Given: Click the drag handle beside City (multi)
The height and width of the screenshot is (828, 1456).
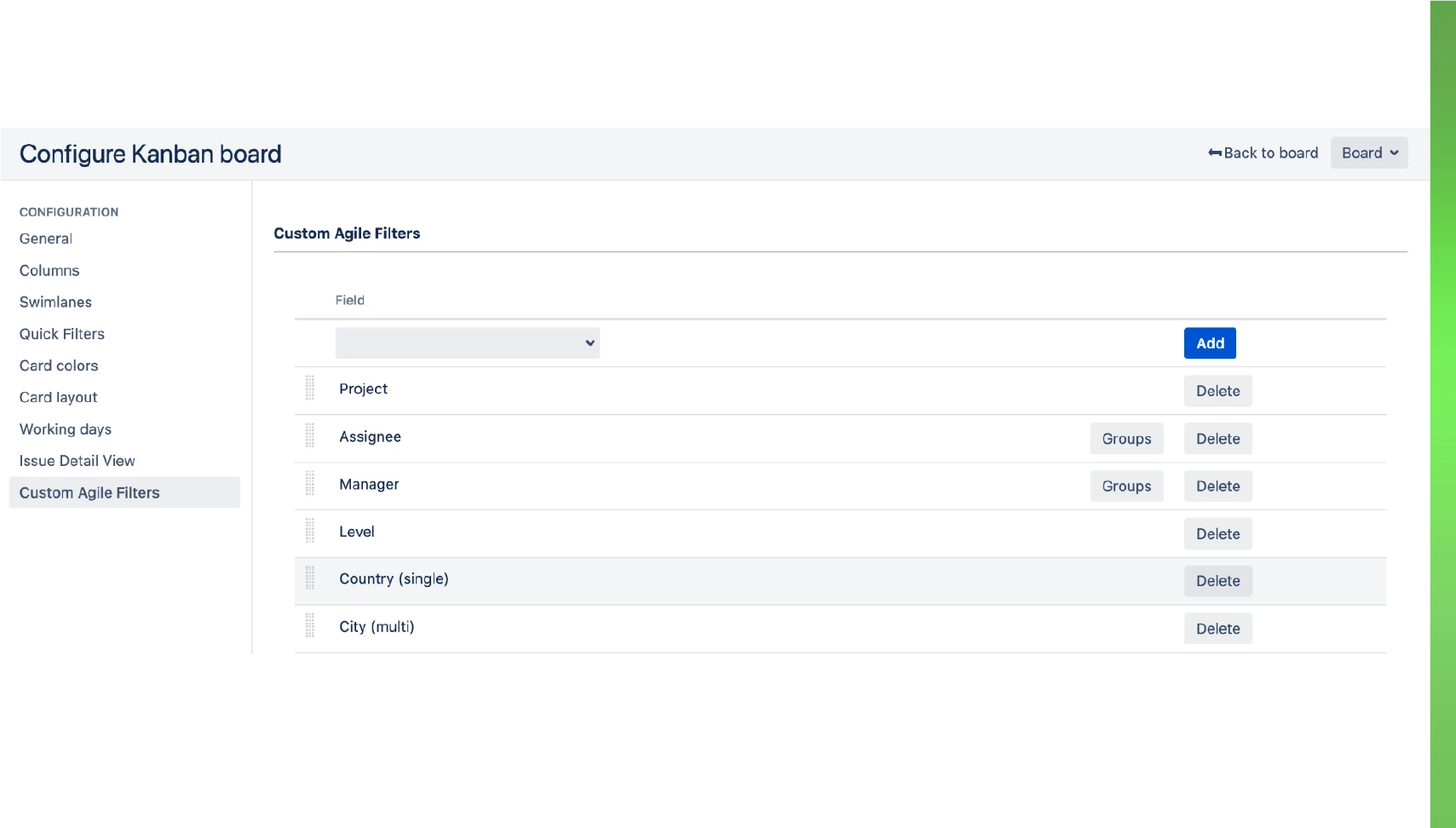Looking at the screenshot, I should 310,627.
